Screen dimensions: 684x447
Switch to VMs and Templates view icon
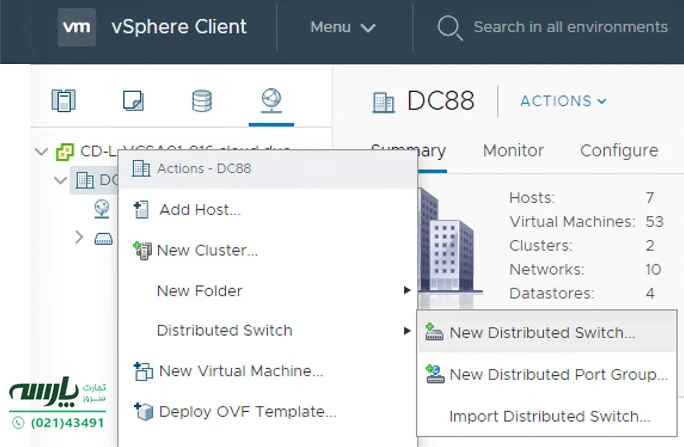pyautogui.click(x=133, y=100)
